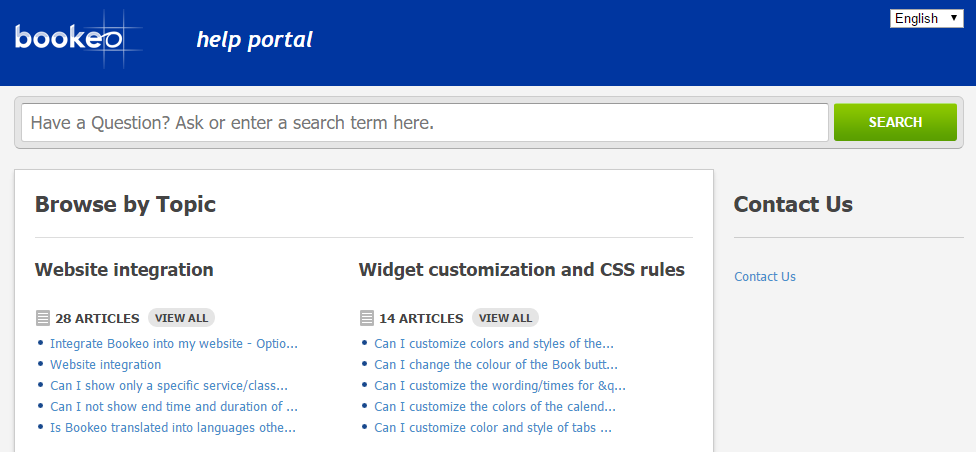The image size is (976, 452).
Task: Open 'customize the colors of the calendar' article
Action: pyautogui.click(x=495, y=407)
